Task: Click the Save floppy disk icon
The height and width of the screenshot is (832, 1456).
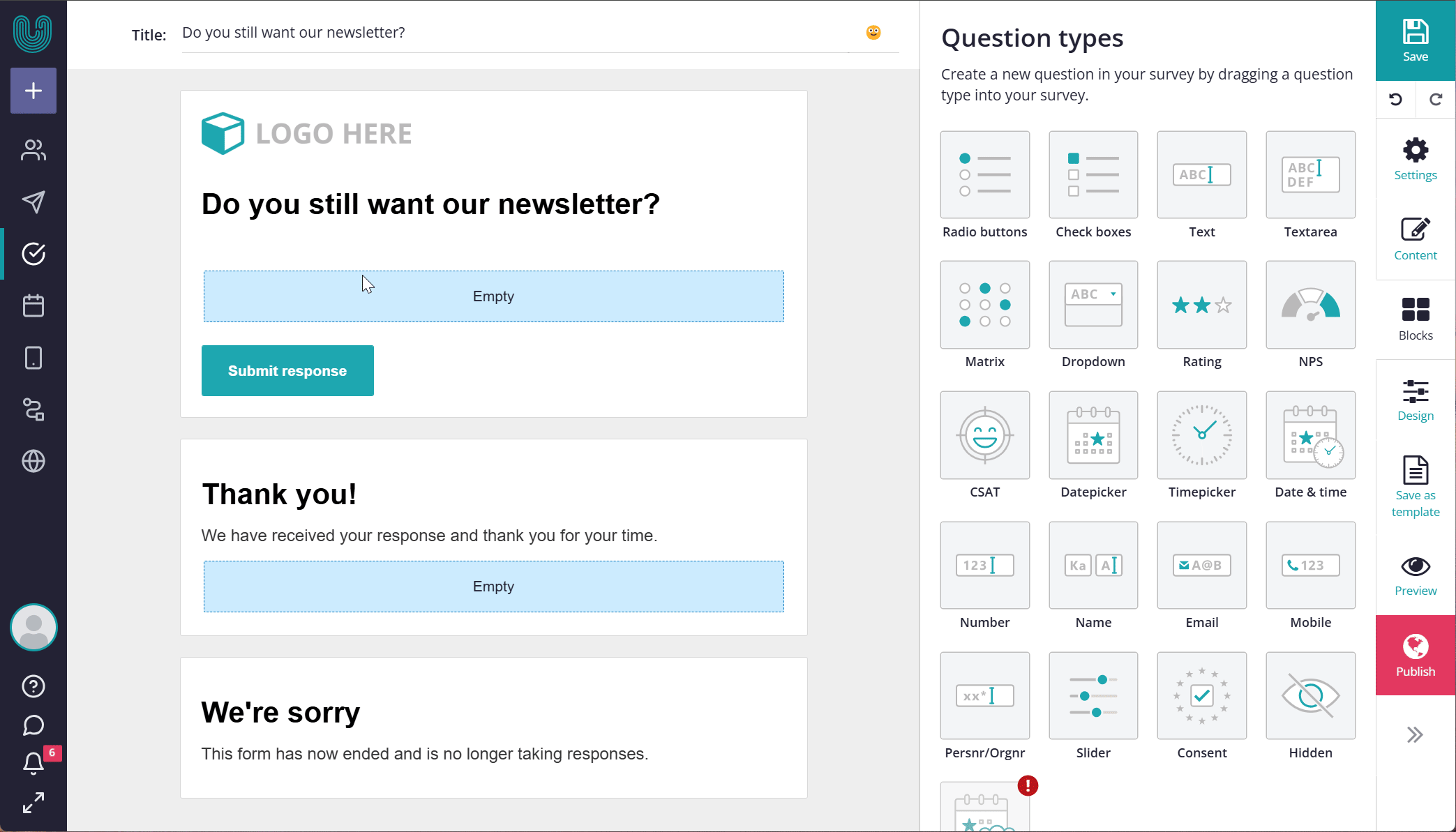Action: [1415, 32]
